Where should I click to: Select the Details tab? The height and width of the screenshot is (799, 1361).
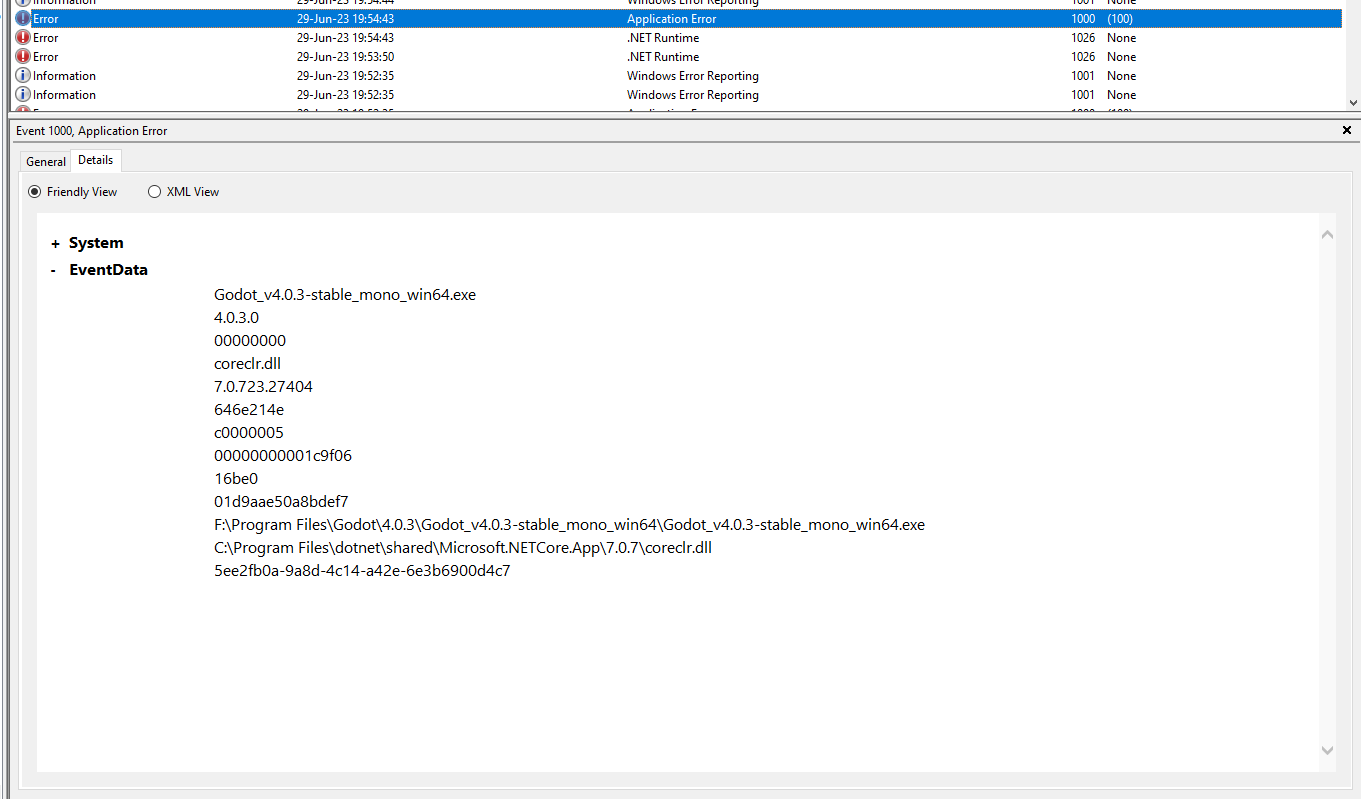click(x=95, y=160)
